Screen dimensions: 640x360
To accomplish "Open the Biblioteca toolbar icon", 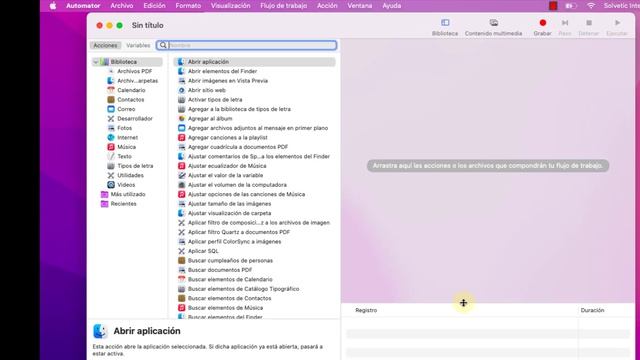I will tap(445, 23).
